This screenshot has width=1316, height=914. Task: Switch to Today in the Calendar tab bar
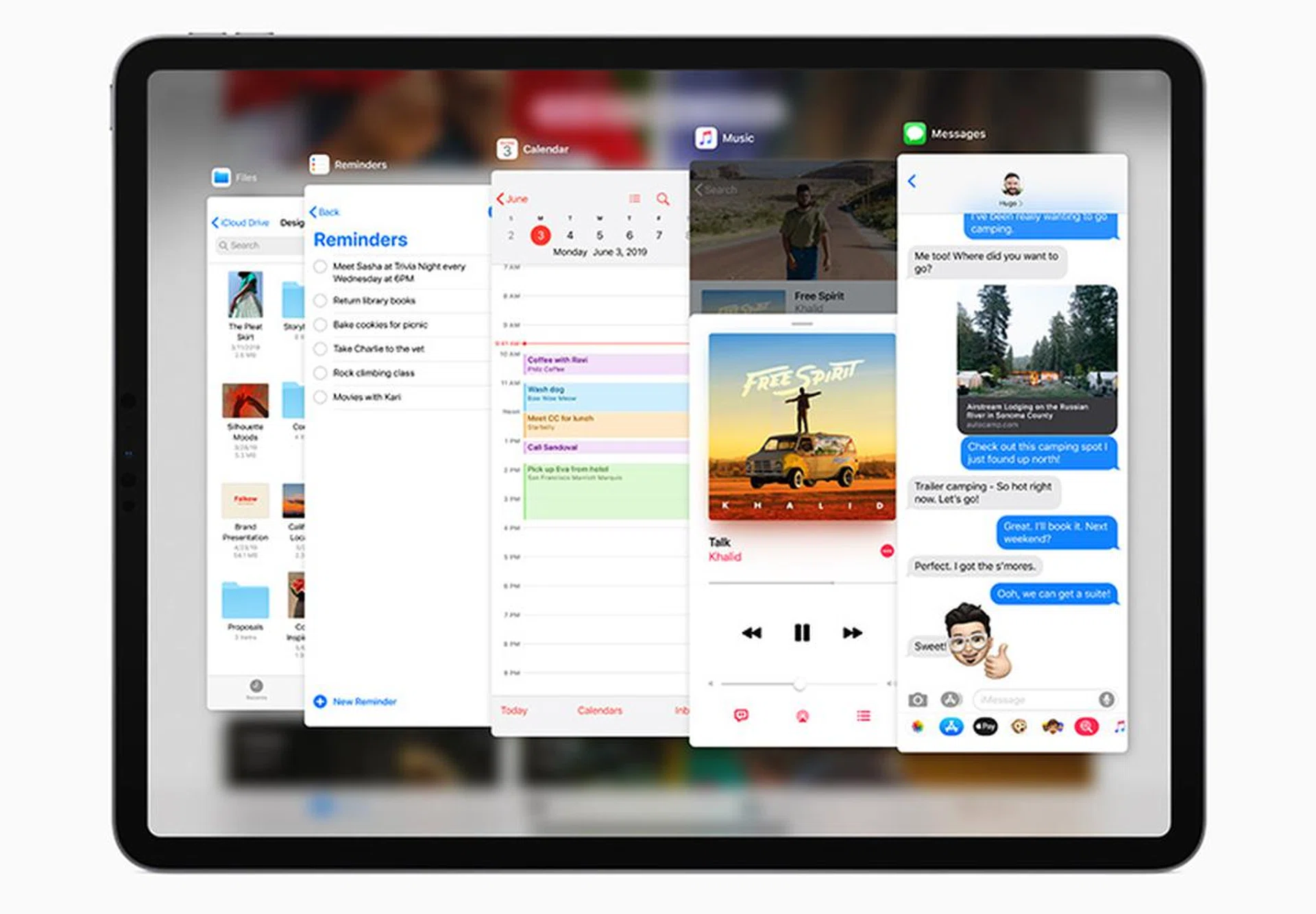pos(513,711)
